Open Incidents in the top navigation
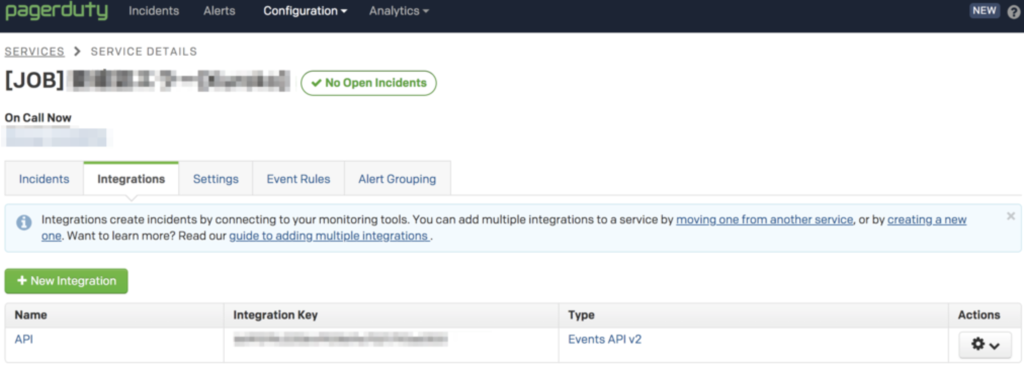The image size is (1024, 368). [153, 11]
